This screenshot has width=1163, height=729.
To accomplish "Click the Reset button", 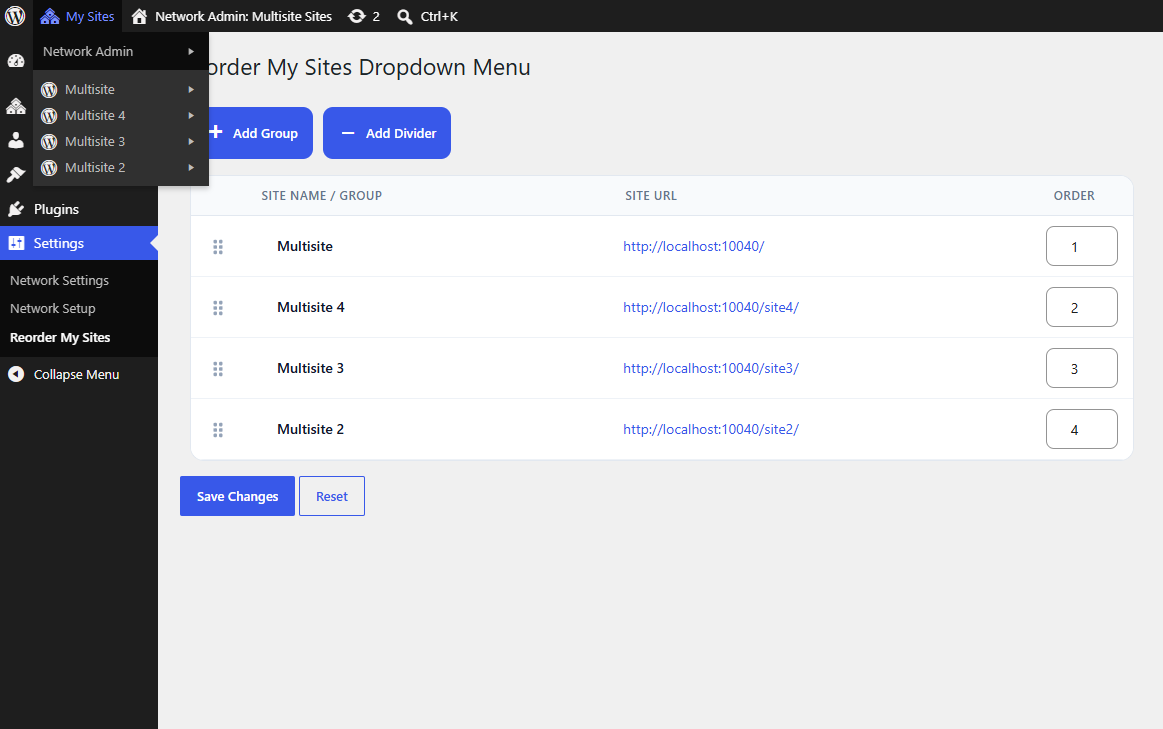I will coord(332,496).
